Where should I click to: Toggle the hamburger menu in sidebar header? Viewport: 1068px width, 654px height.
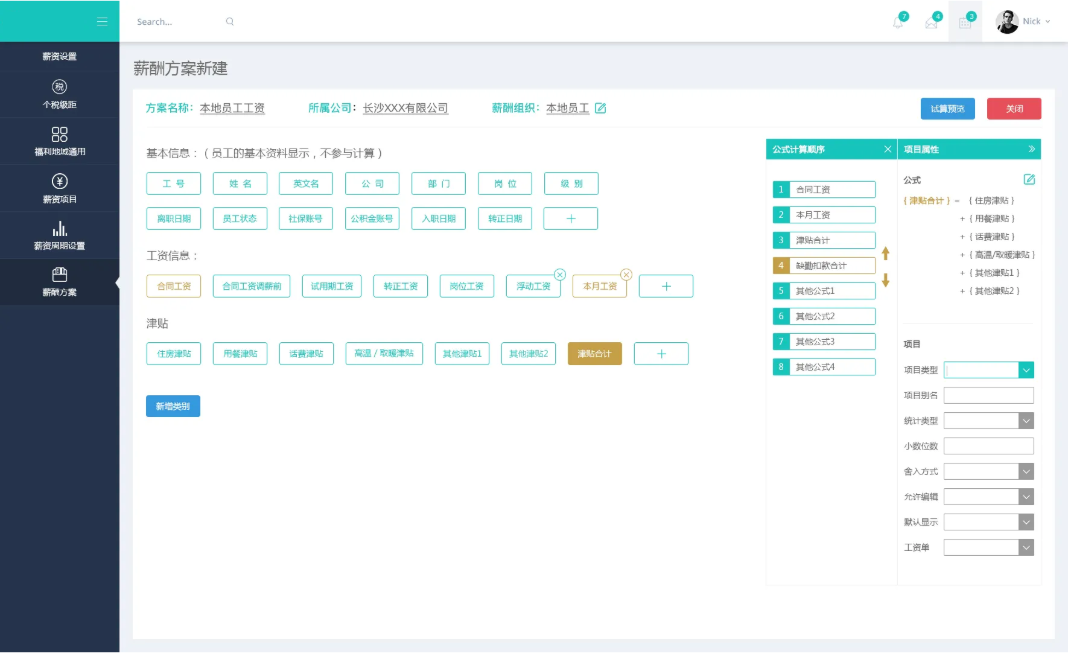click(x=102, y=21)
